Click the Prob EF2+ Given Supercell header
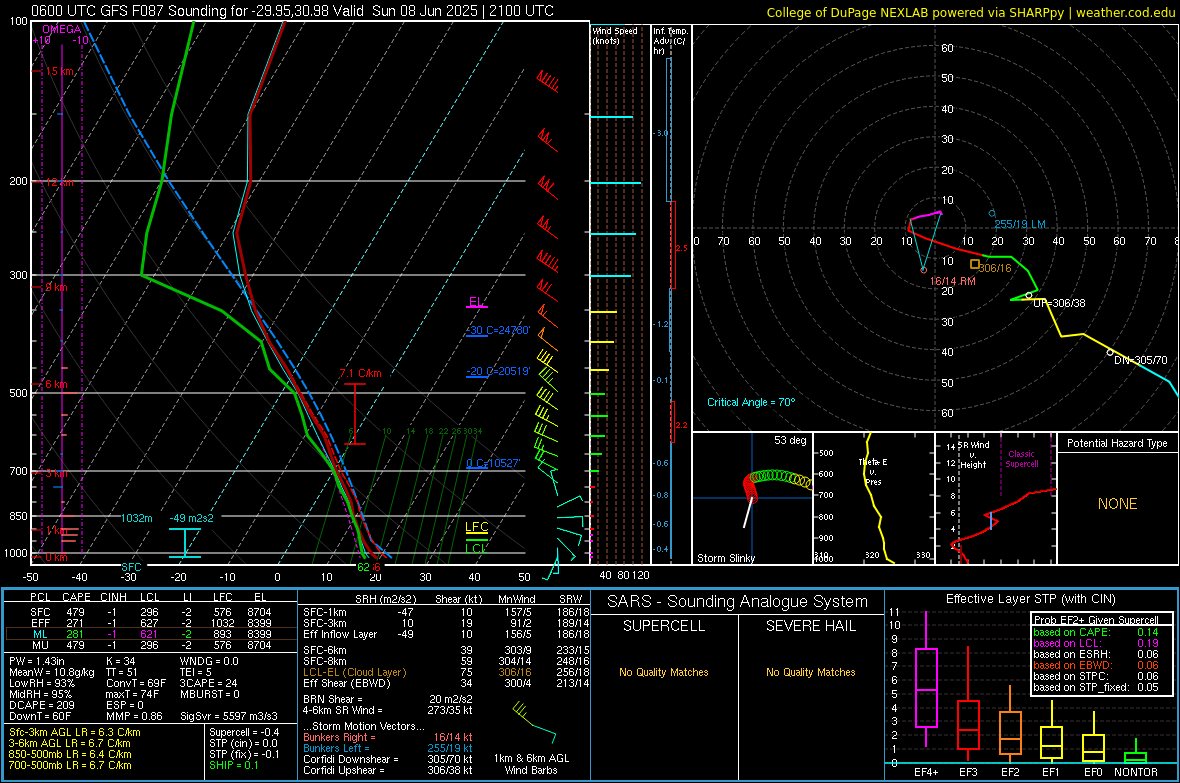The width and height of the screenshot is (1180, 783). [1096, 620]
